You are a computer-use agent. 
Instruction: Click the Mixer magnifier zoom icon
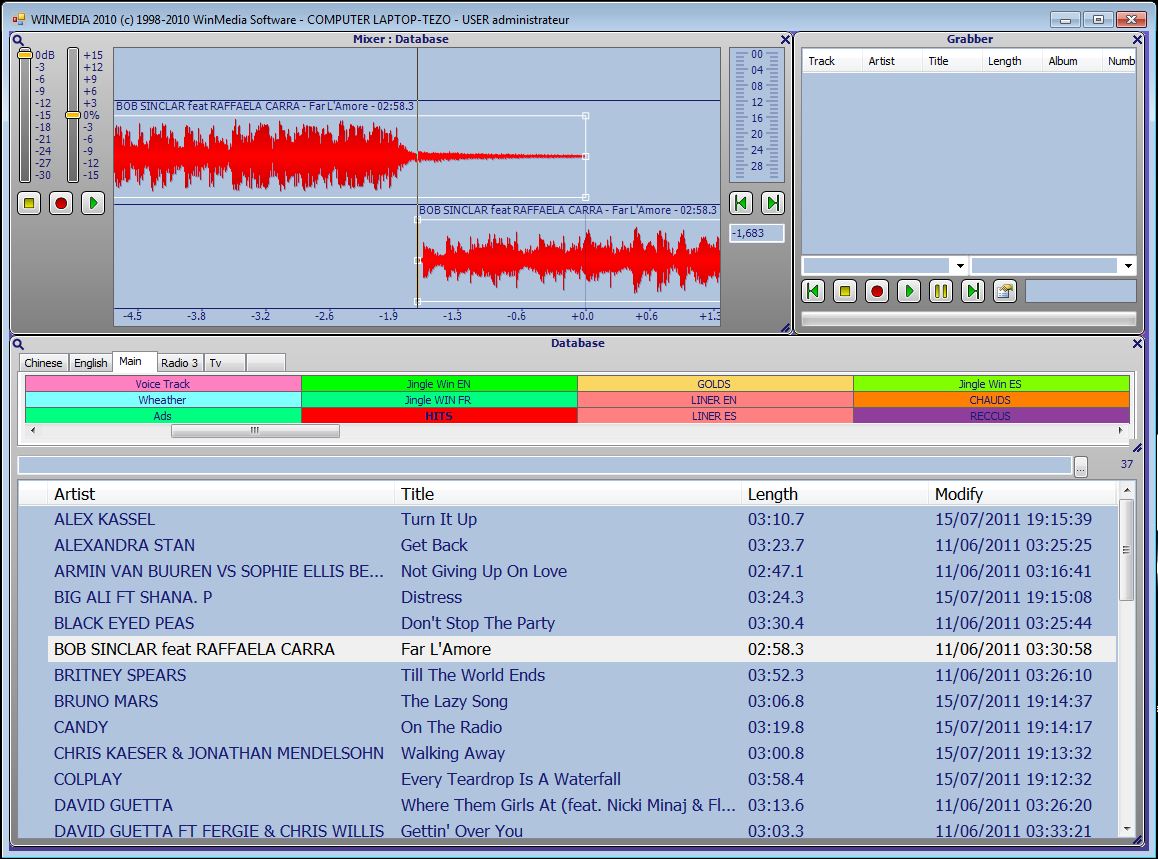[x=18, y=41]
